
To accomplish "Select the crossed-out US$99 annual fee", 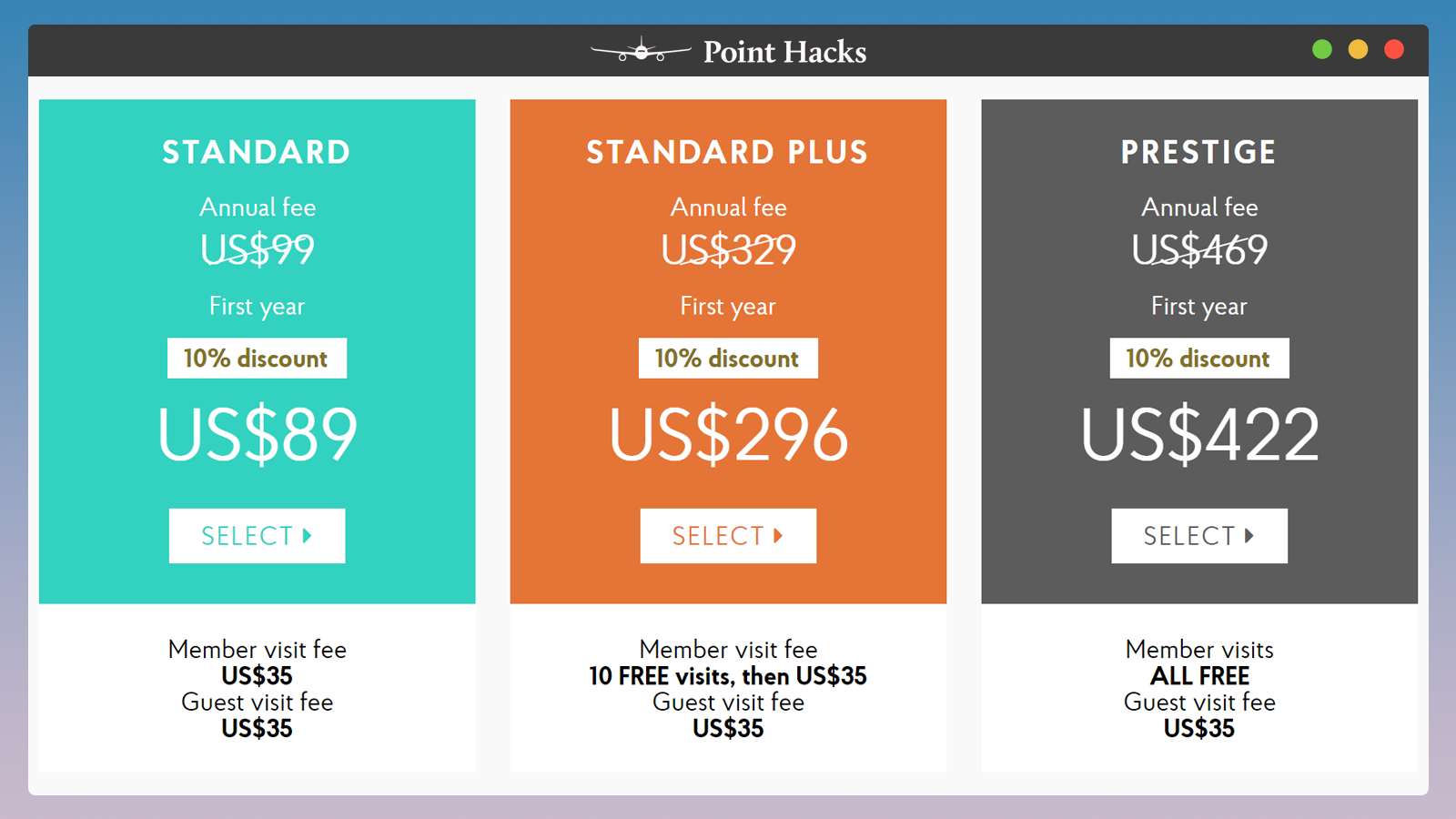I will pos(257,249).
